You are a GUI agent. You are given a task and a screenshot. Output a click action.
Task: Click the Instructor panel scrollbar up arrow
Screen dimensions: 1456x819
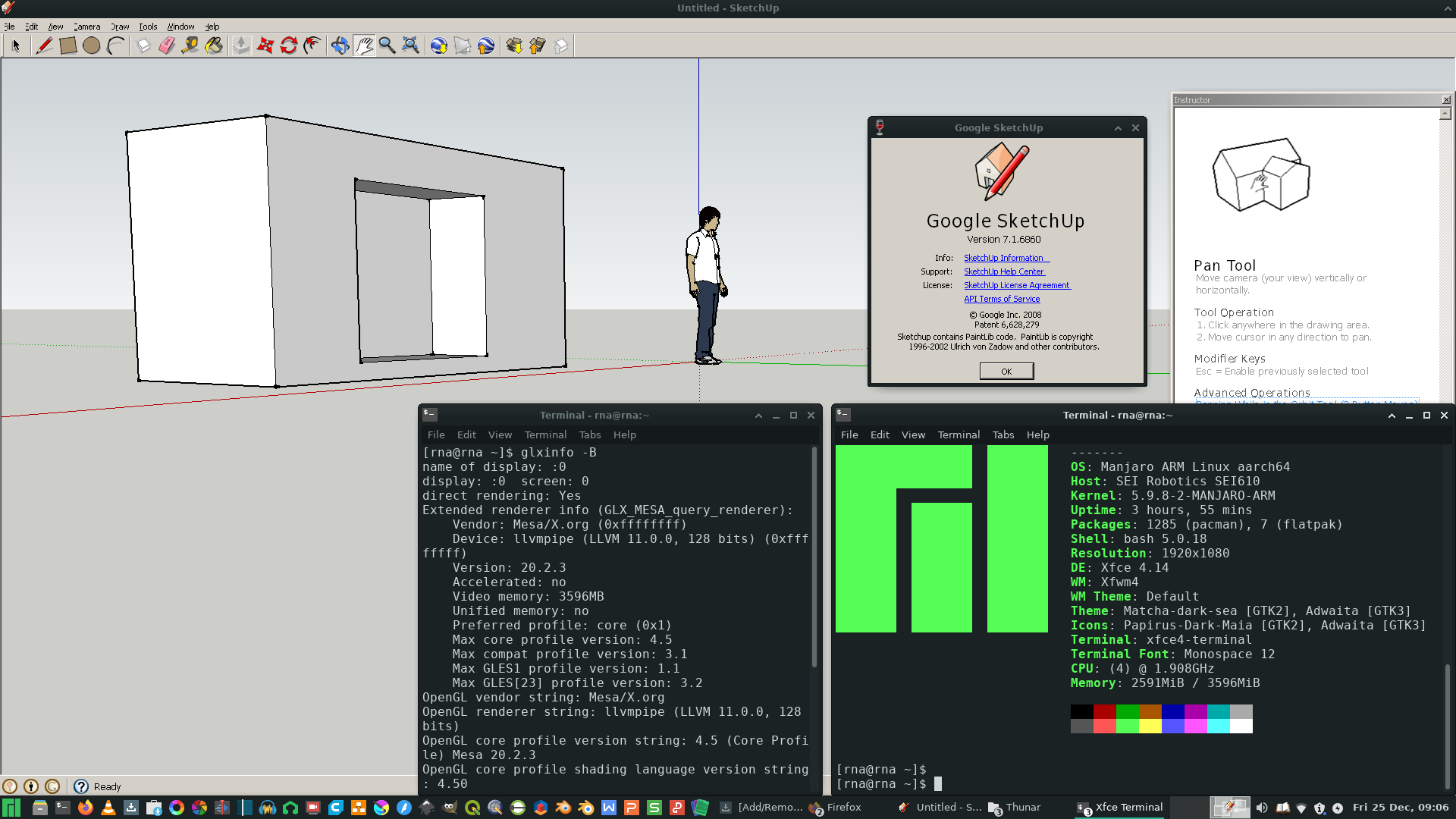[1445, 114]
